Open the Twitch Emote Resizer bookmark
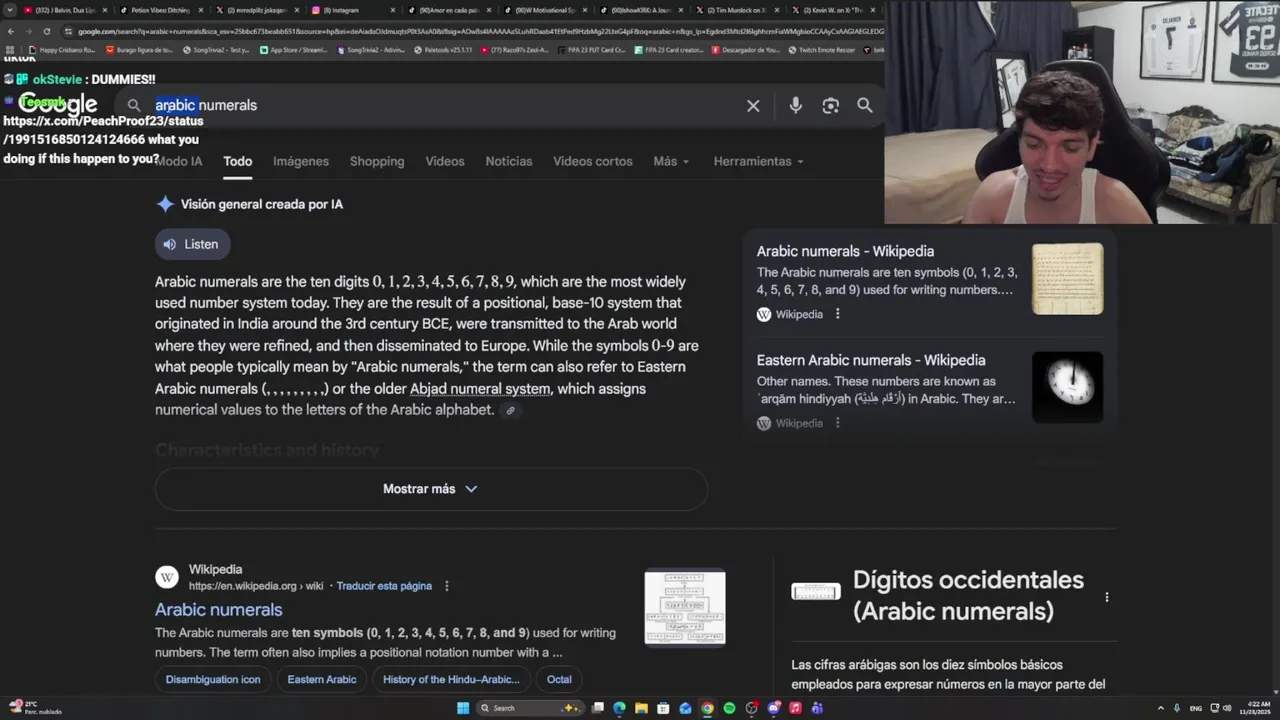This screenshot has width=1280, height=720. [822, 49]
